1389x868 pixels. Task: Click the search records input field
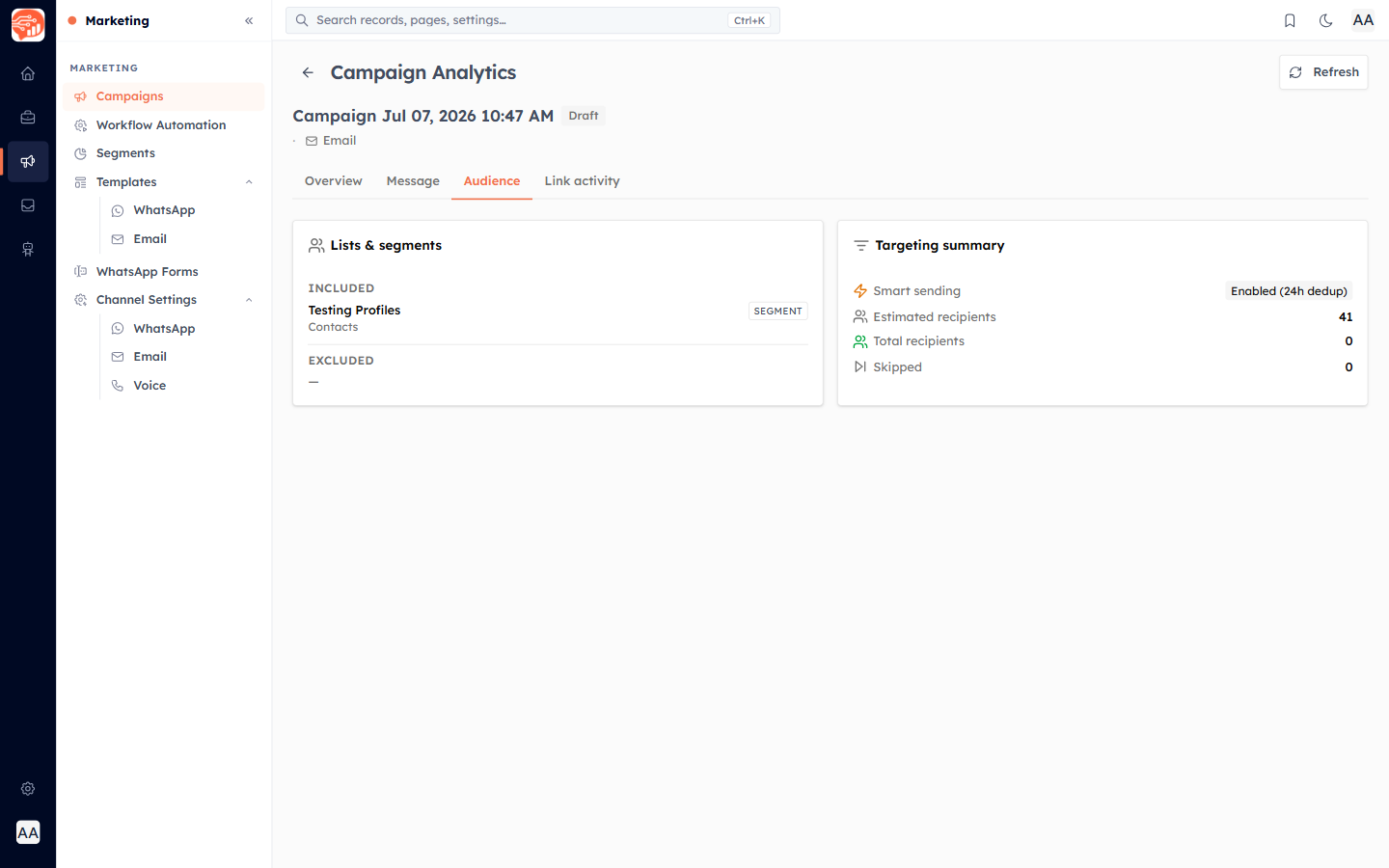(x=532, y=20)
